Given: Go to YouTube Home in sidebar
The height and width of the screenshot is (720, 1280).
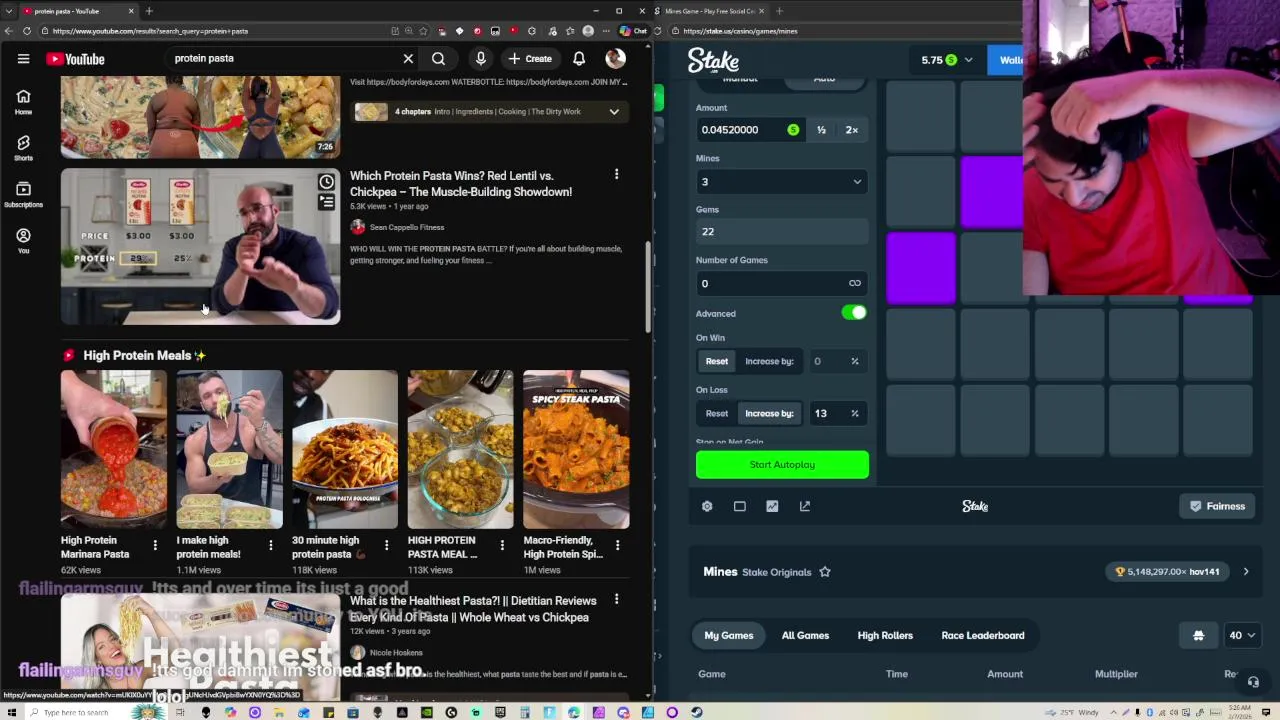Looking at the screenshot, I should [x=23, y=102].
